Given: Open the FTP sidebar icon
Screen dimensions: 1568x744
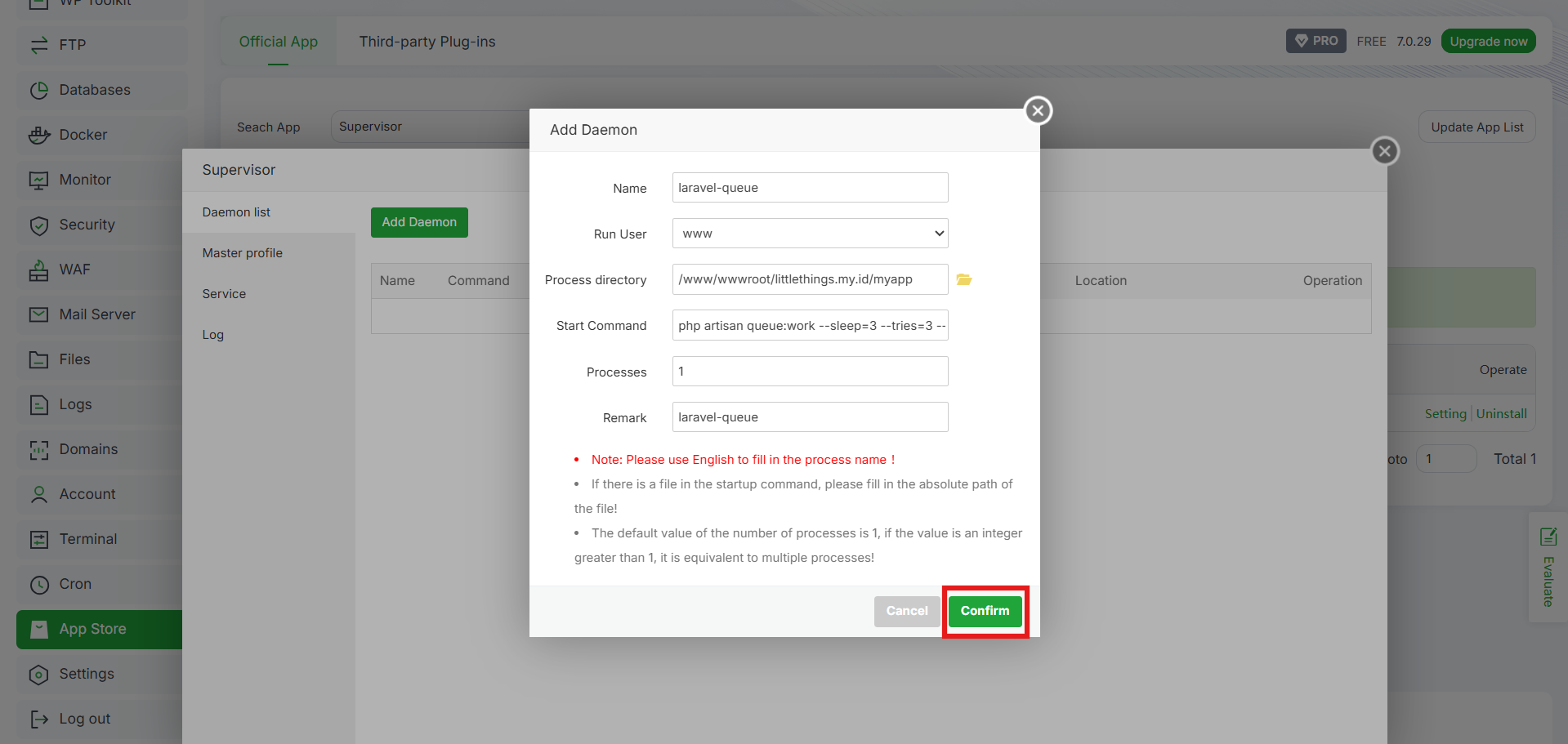Looking at the screenshot, I should pyautogui.click(x=38, y=45).
